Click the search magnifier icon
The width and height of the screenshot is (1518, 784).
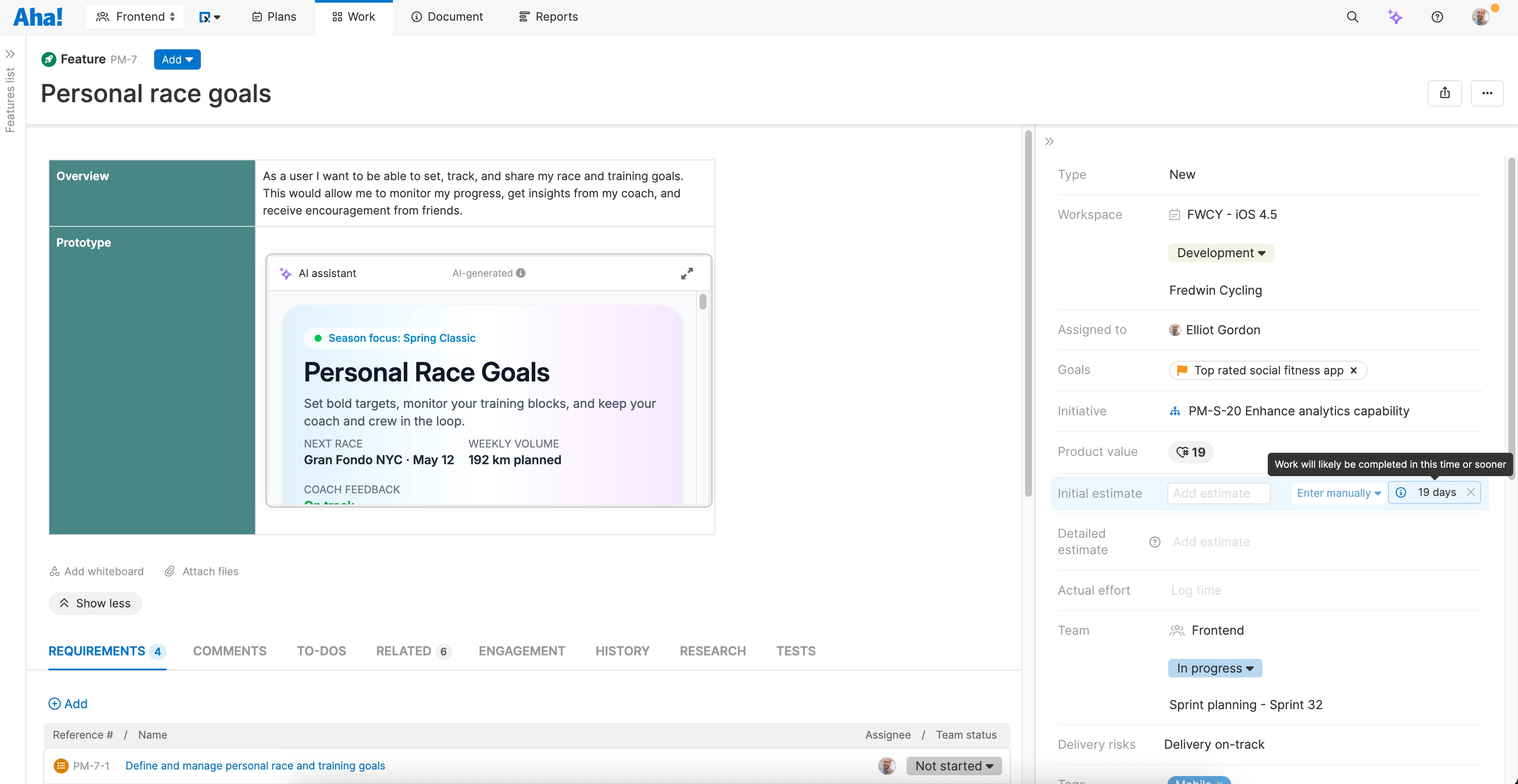(1352, 17)
